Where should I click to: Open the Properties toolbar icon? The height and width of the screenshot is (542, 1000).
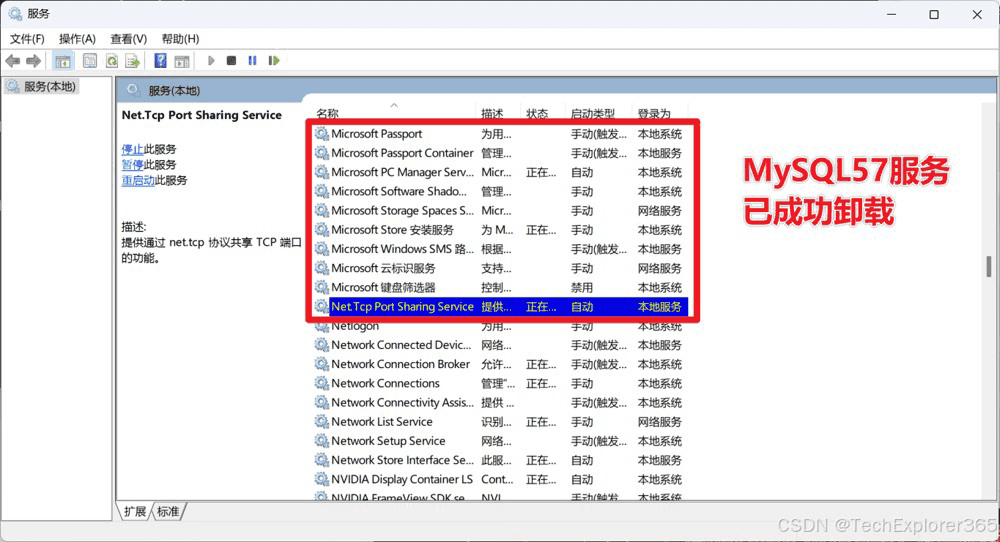(x=90, y=61)
